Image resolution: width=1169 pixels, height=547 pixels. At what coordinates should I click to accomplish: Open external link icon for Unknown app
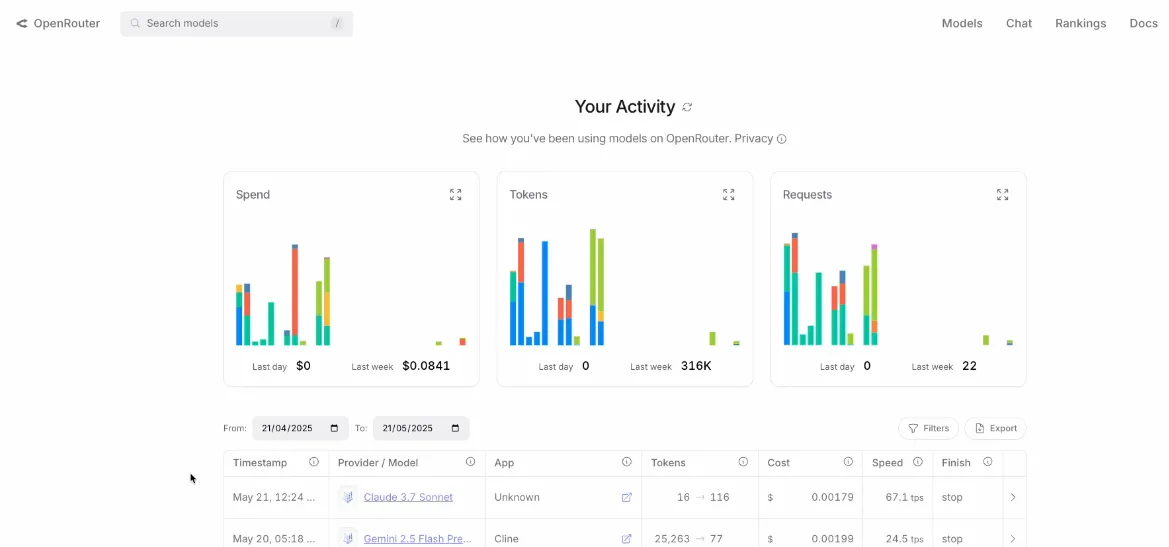coord(627,497)
